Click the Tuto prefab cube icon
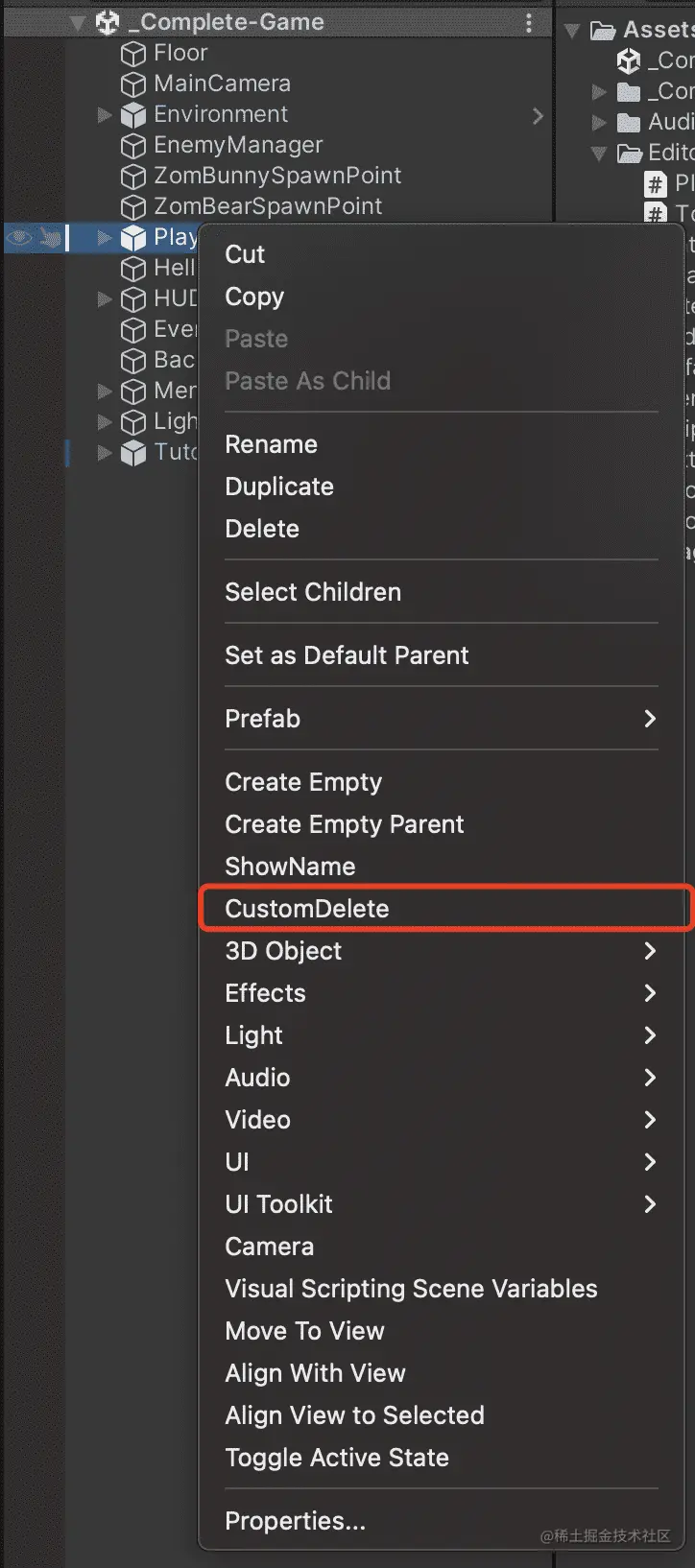Viewport: 695px width, 1568px height. pyautogui.click(x=133, y=453)
